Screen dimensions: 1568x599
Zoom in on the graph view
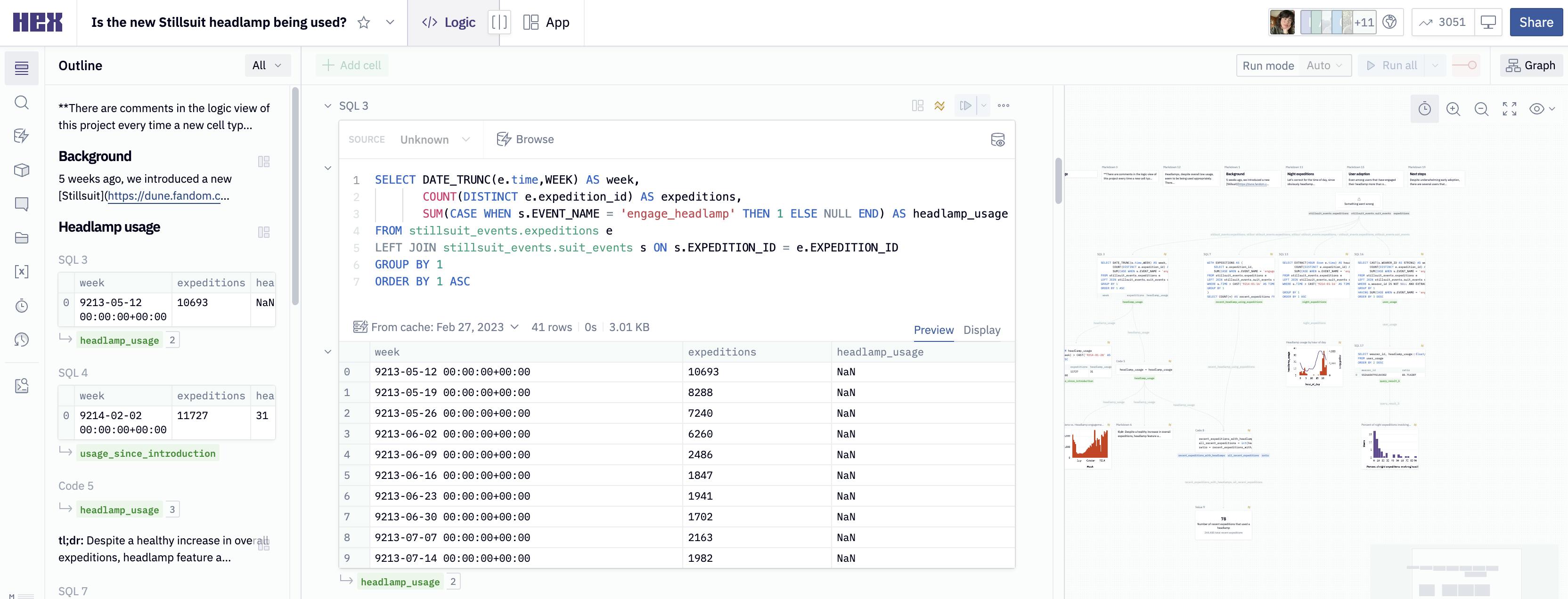tap(1453, 109)
